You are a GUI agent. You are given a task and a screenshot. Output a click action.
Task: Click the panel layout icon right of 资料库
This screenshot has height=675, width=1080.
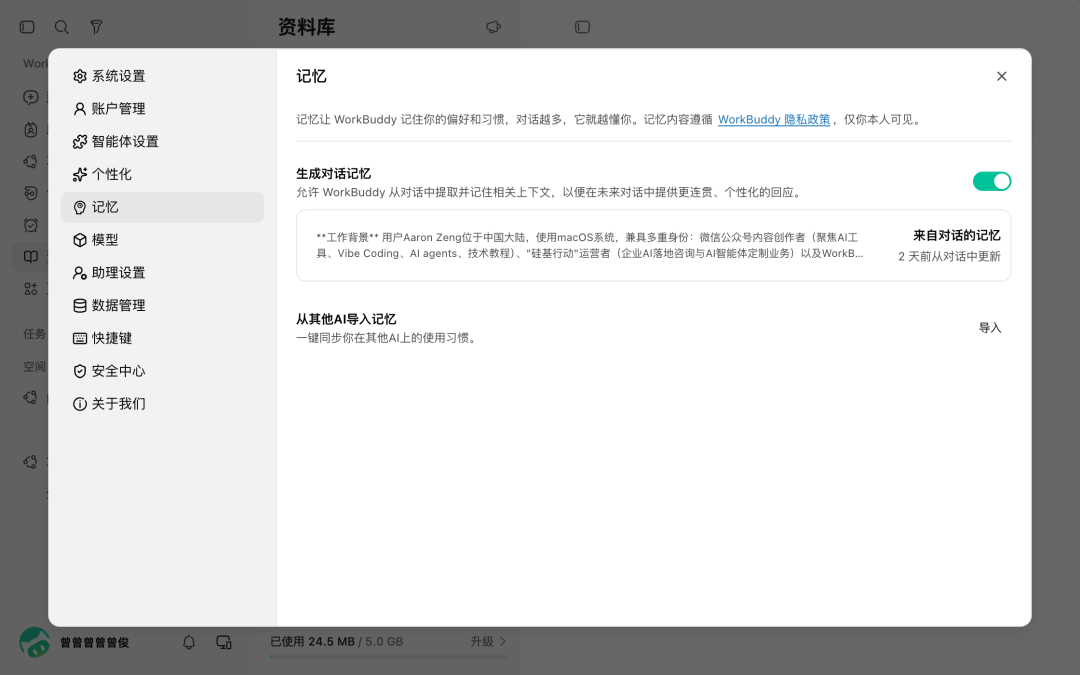(582, 27)
